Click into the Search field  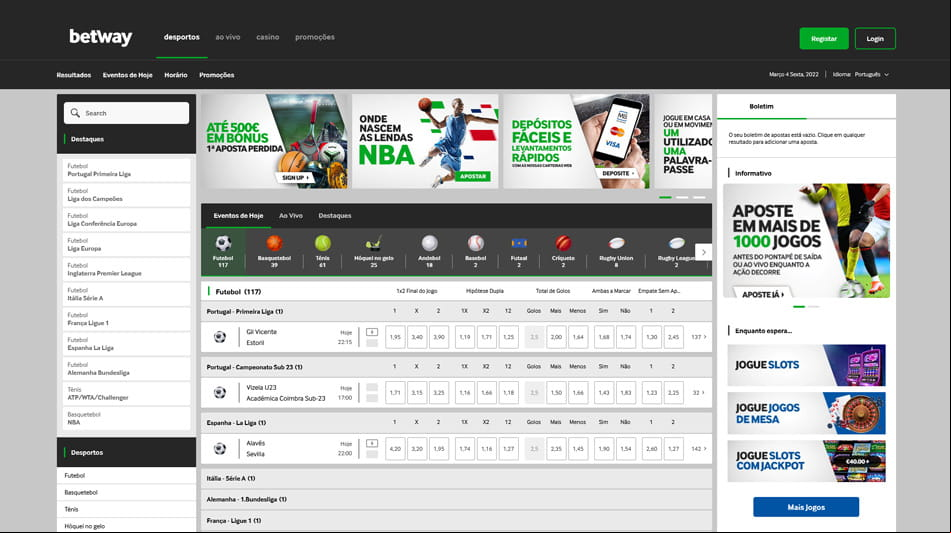click(x=127, y=113)
